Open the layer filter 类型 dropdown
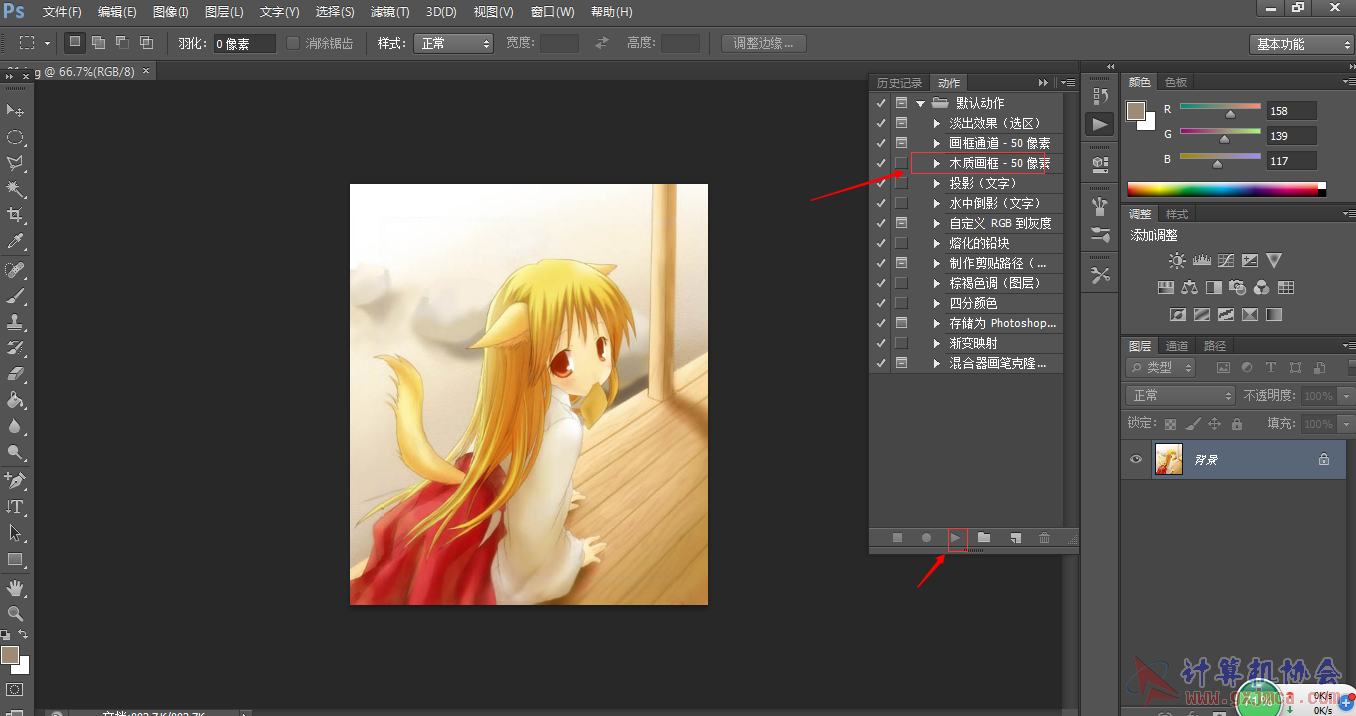 [1160, 368]
